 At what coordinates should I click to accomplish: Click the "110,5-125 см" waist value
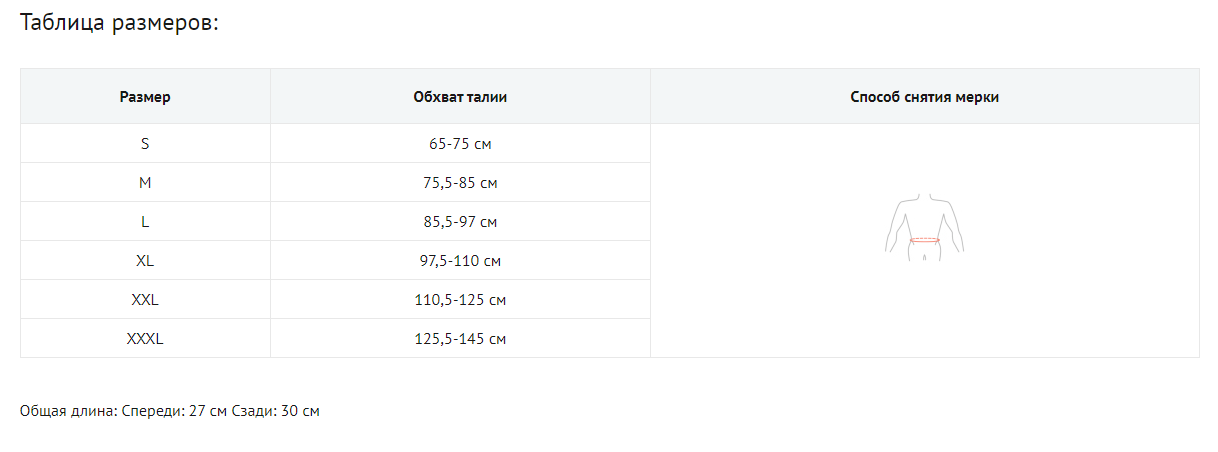460,300
